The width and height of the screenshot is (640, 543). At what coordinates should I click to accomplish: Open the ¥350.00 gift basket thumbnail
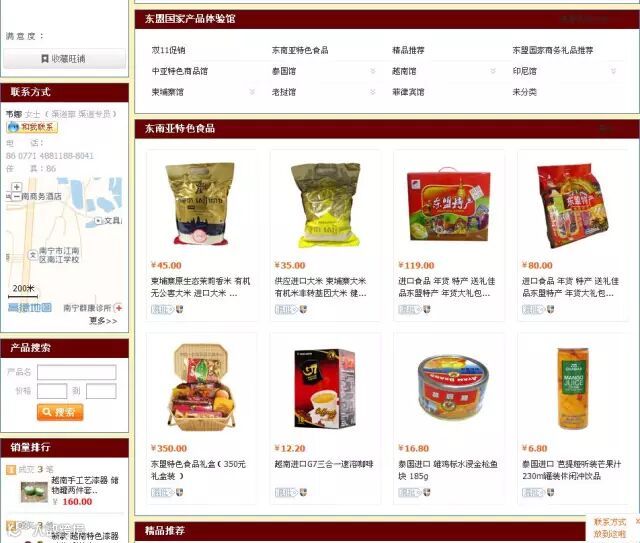[201, 388]
